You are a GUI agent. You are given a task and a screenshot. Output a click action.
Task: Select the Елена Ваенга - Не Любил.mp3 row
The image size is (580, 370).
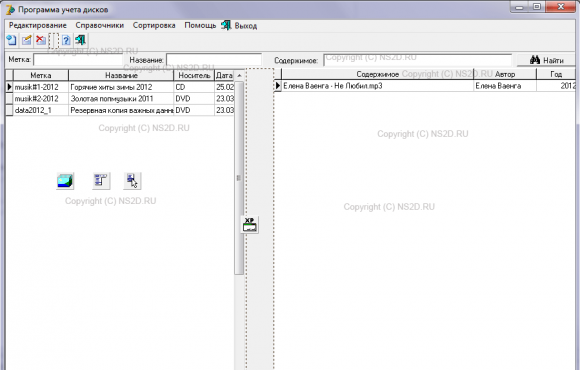[425, 86]
